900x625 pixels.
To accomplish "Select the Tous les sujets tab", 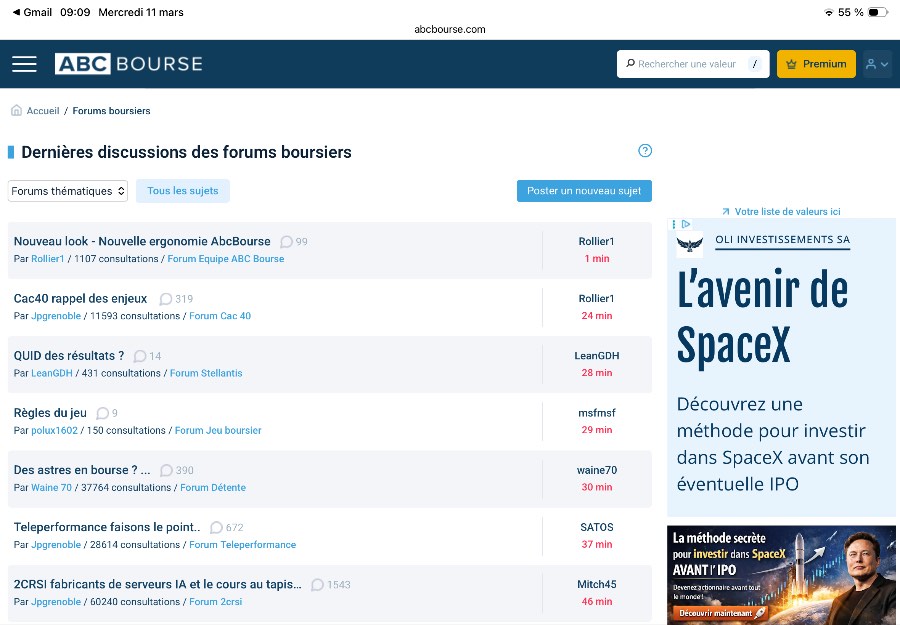I will pyautogui.click(x=183, y=191).
